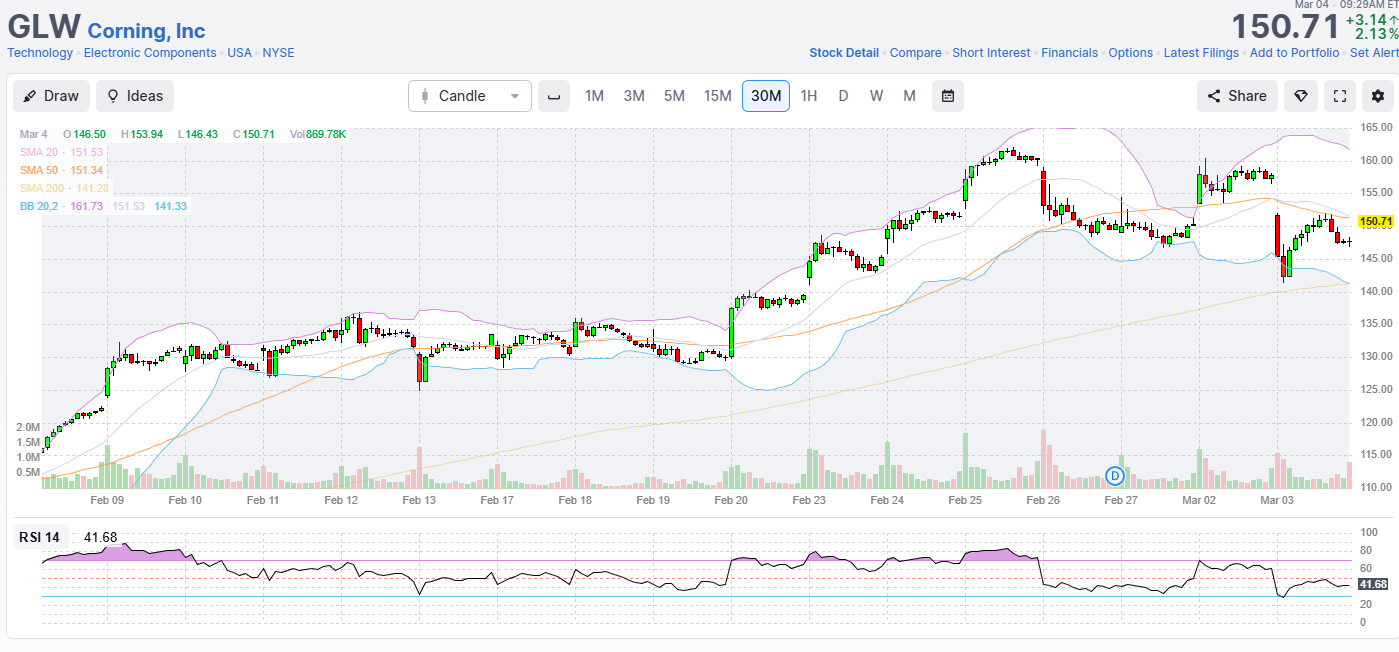
Task: Open the Ideas lightbulb button
Action: click(x=135, y=96)
